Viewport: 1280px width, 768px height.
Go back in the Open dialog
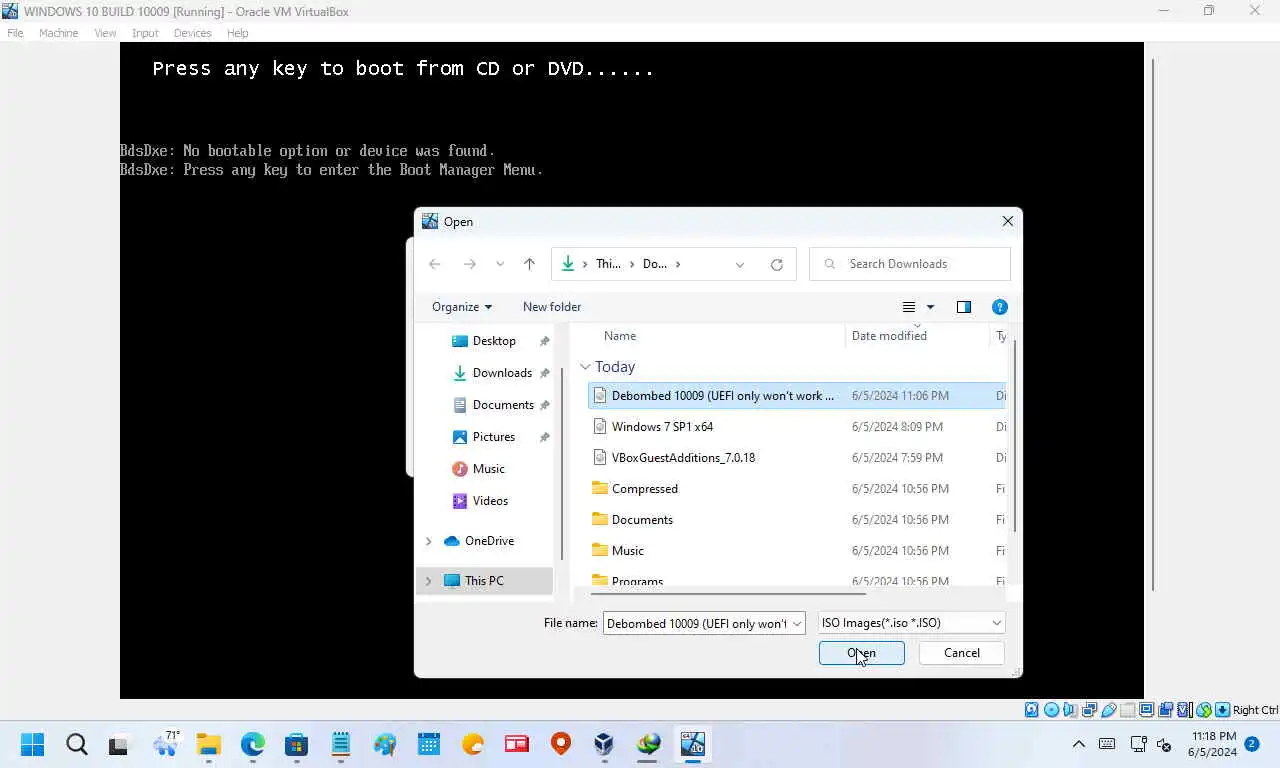(x=434, y=264)
